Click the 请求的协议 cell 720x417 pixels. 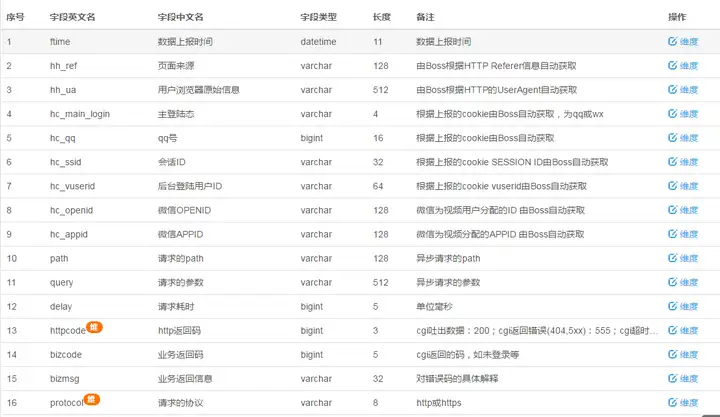(x=180, y=403)
